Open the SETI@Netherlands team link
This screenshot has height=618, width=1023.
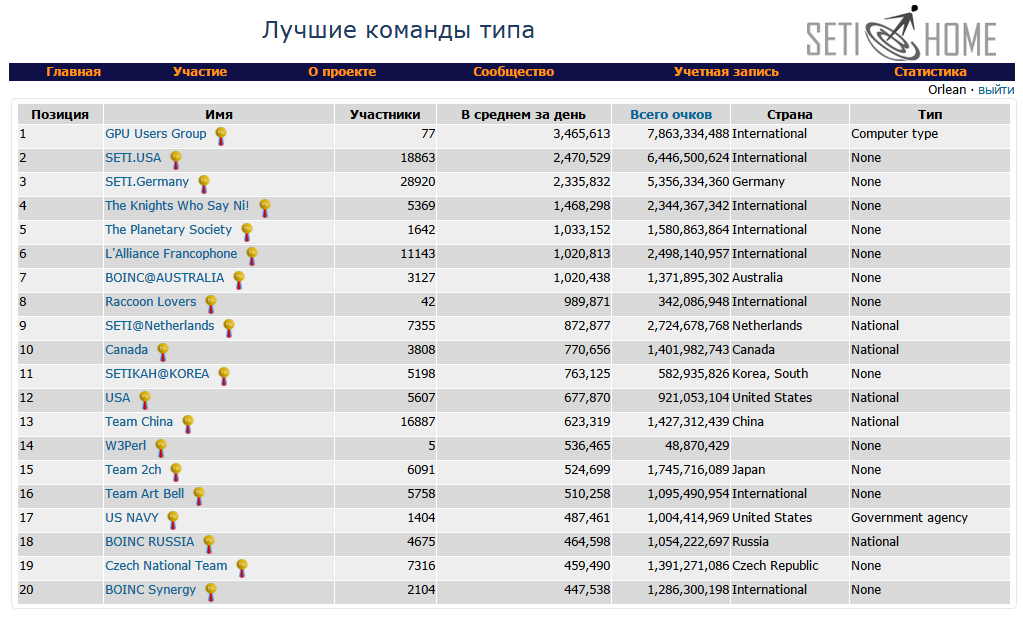click(160, 326)
